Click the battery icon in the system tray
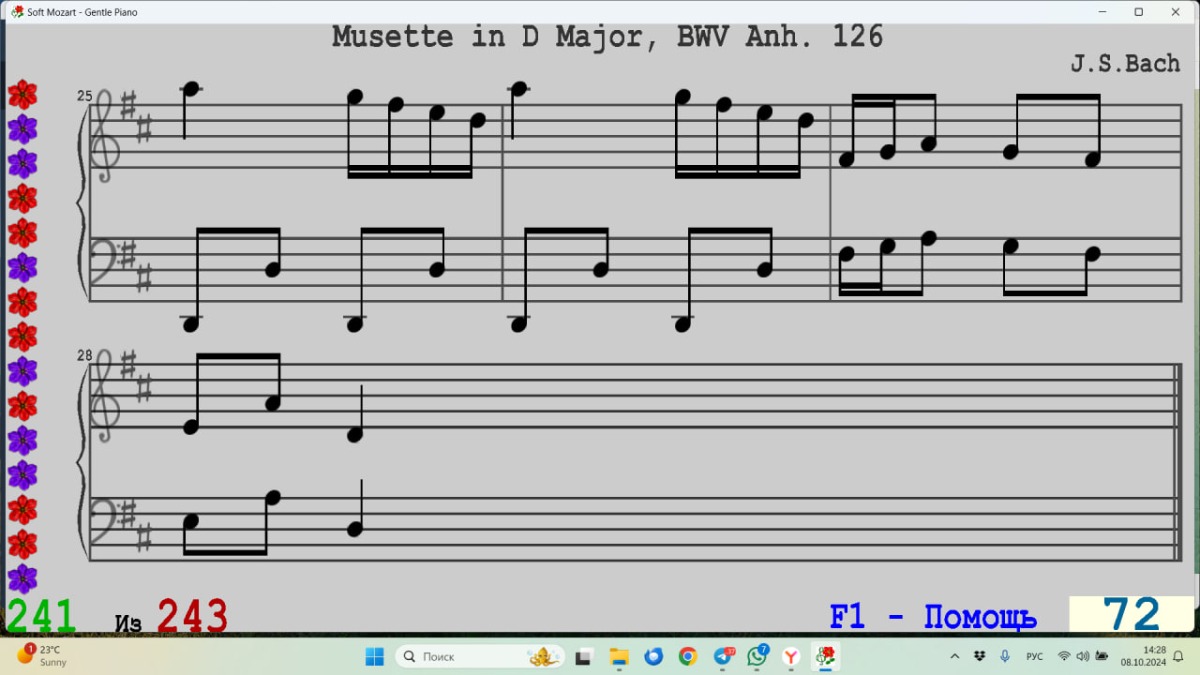 click(1100, 656)
